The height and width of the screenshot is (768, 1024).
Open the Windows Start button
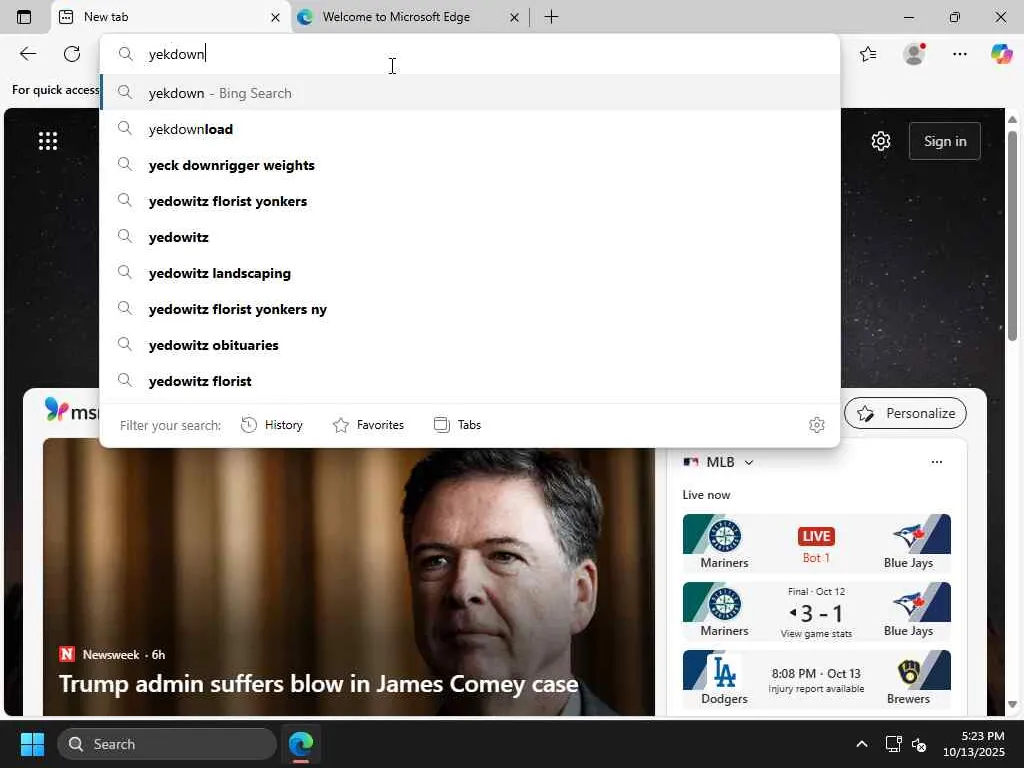32,744
